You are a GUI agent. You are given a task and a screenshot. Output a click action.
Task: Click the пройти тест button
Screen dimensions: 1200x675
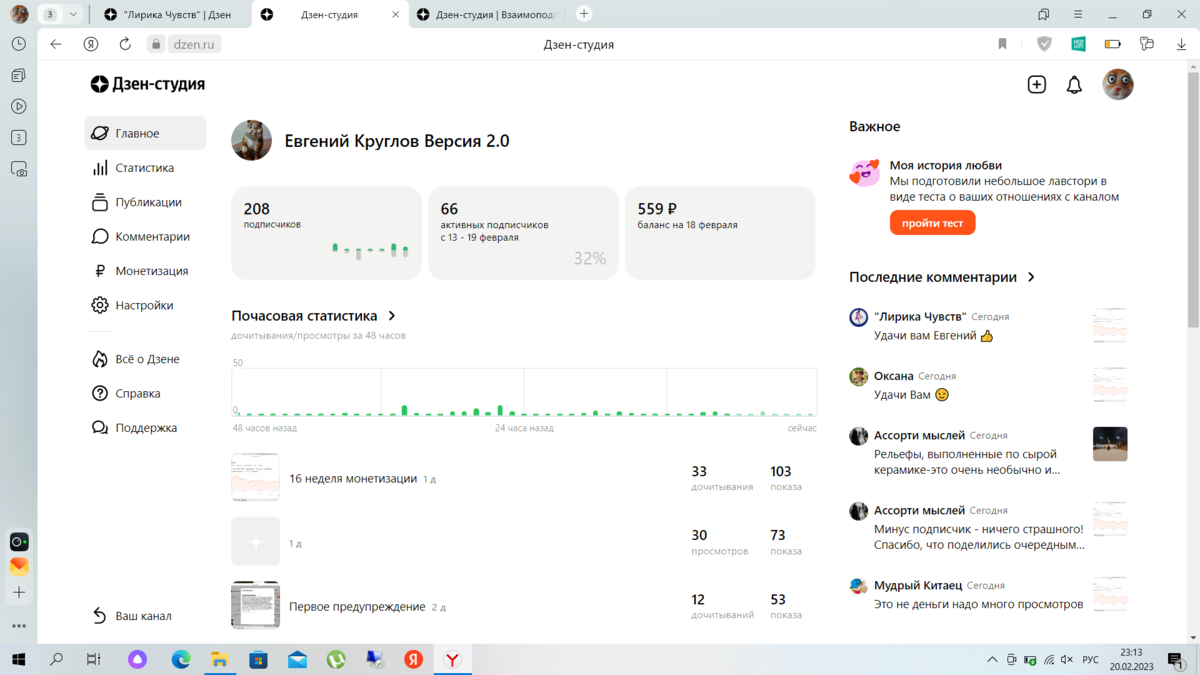(x=932, y=223)
